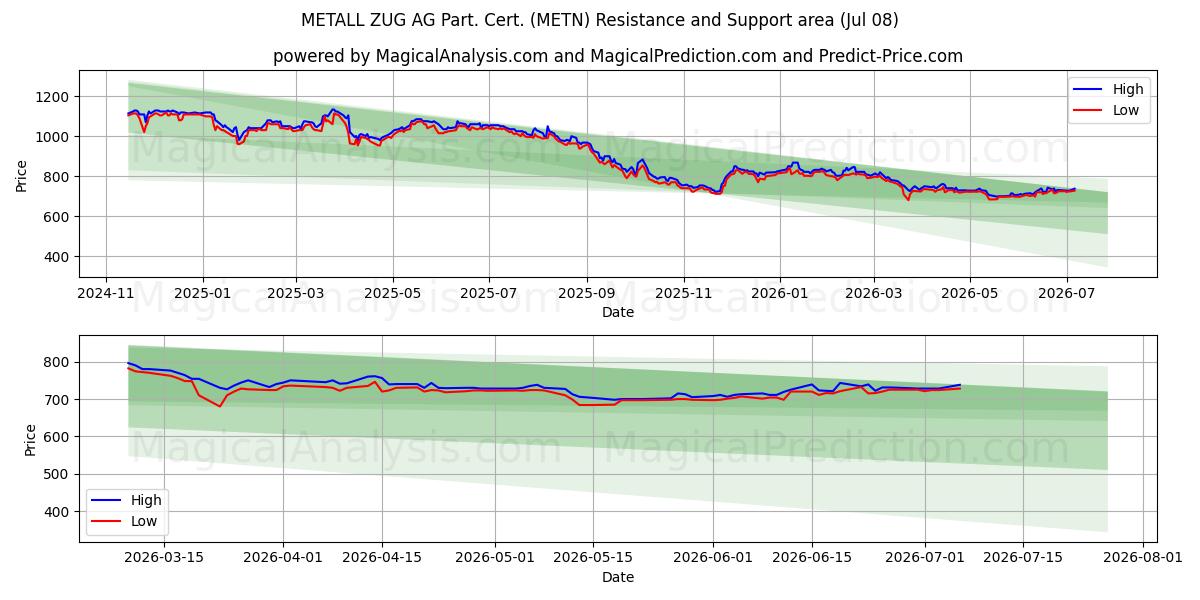Click the '2026-01' date label
Screen dimensions: 1200x600
pyautogui.click(x=780, y=293)
